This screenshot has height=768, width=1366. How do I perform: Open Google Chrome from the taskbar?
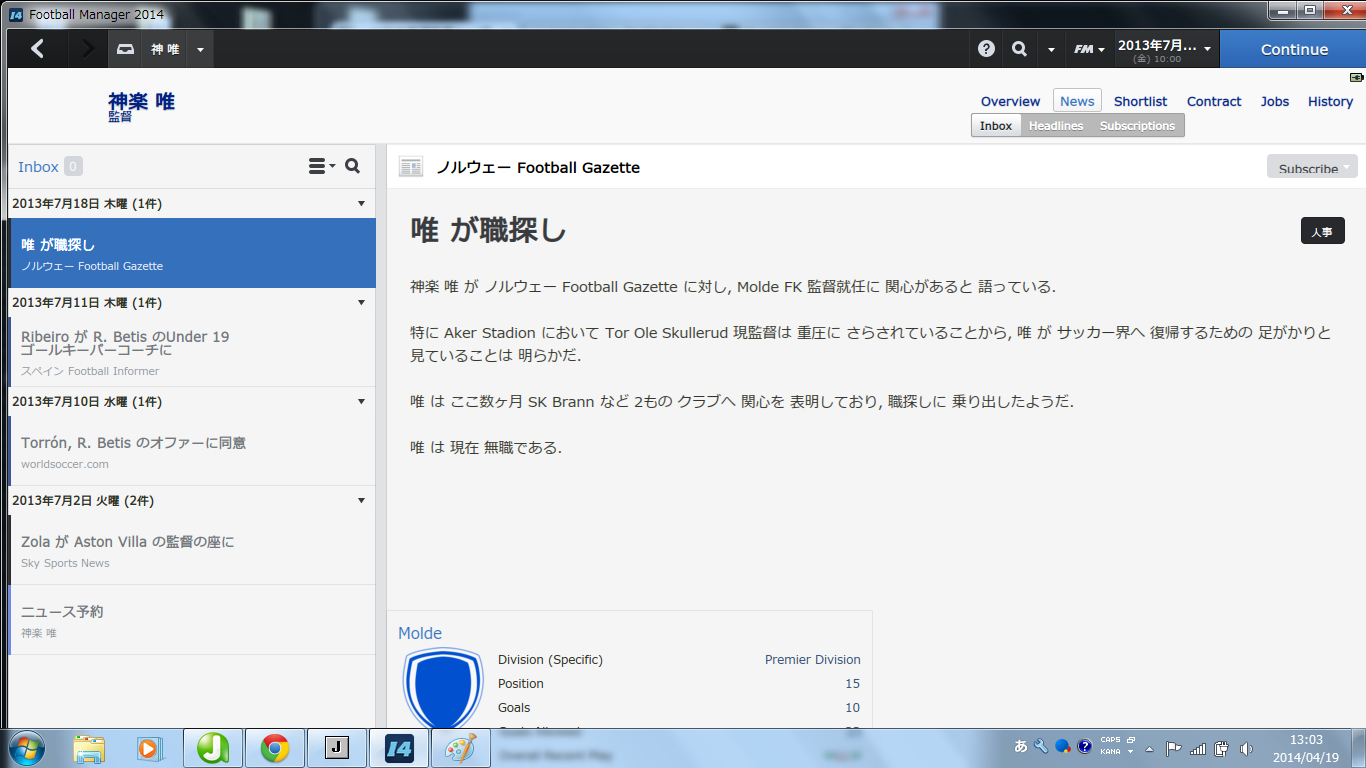(x=274, y=747)
